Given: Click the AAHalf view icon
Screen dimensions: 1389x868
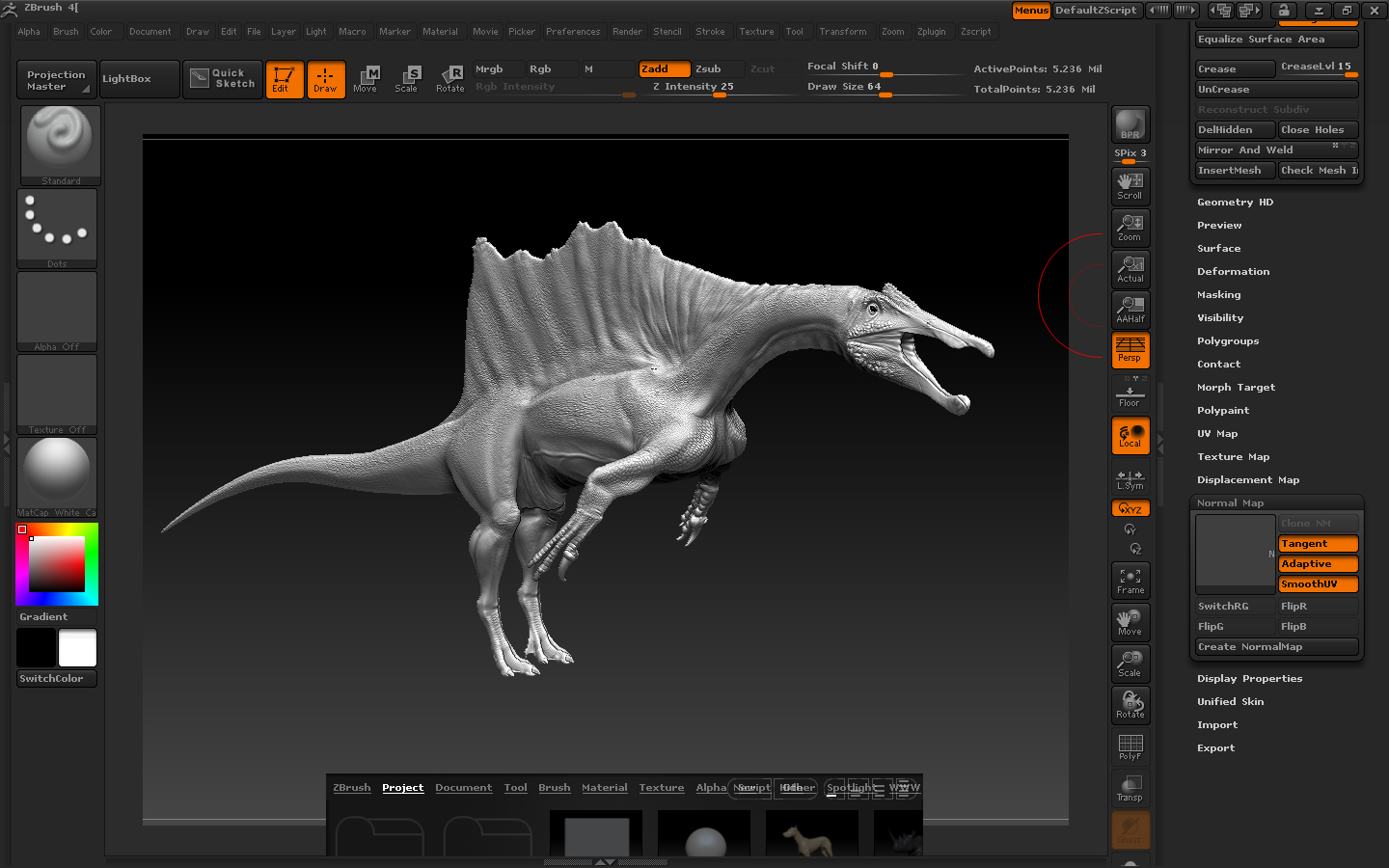Looking at the screenshot, I should [1130, 310].
